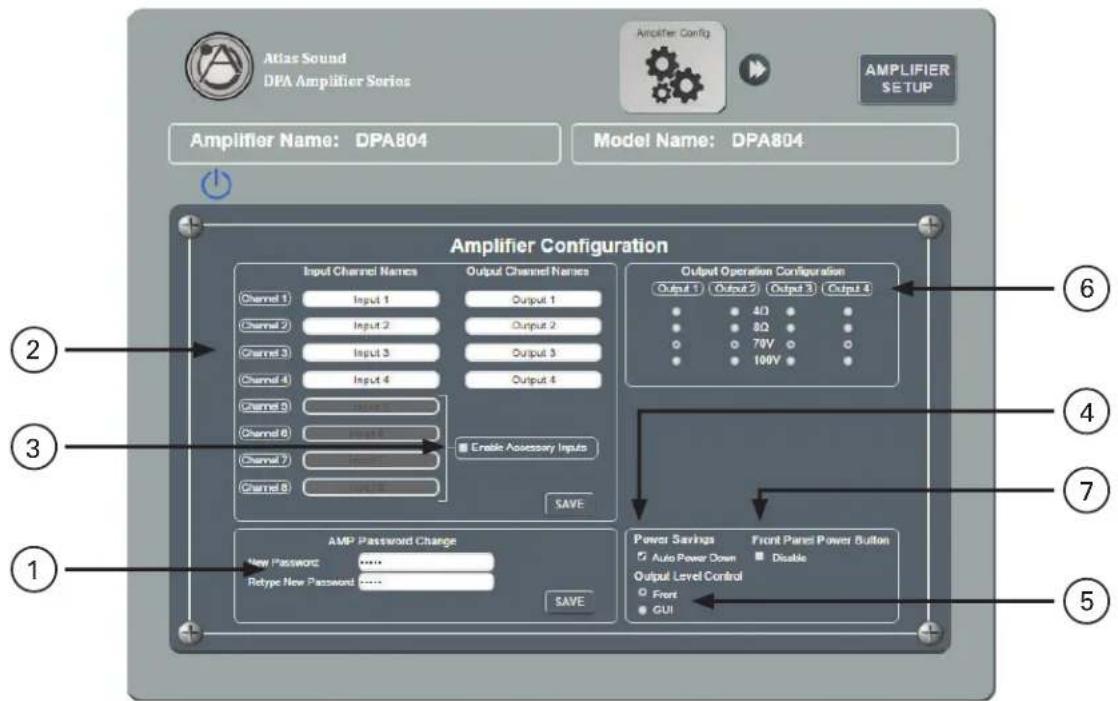Edit the Input 2 channel name field
The height and width of the screenshot is (701, 1118).
click(x=371, y=326)
